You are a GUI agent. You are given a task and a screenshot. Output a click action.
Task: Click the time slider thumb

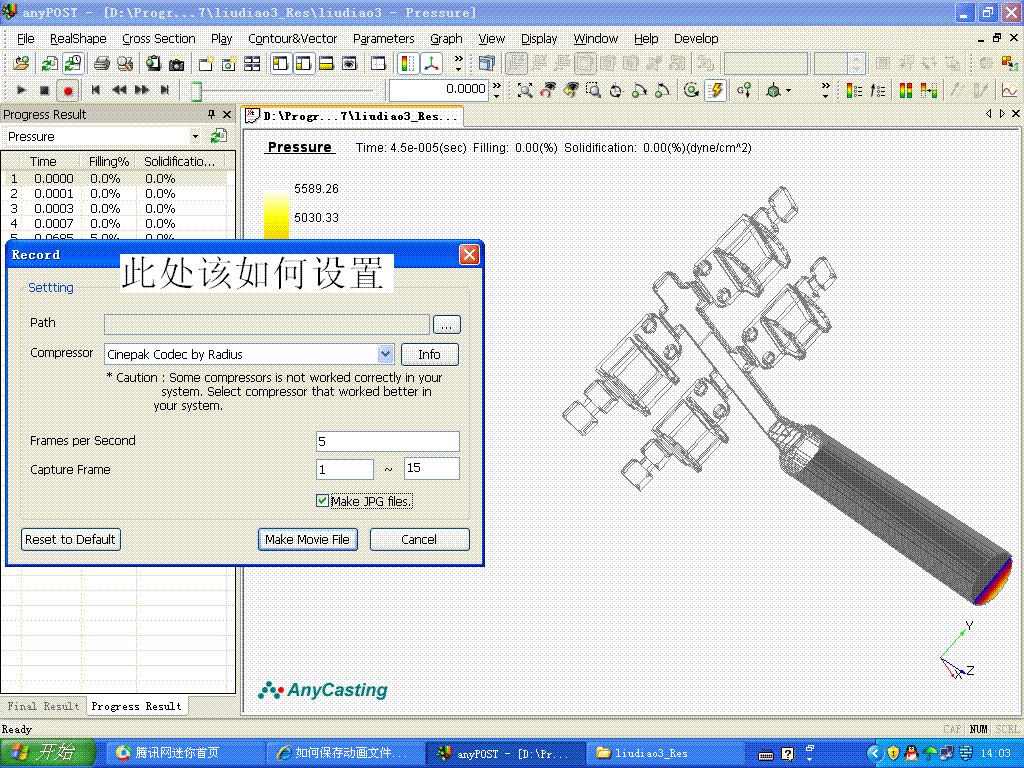[196, 91]
